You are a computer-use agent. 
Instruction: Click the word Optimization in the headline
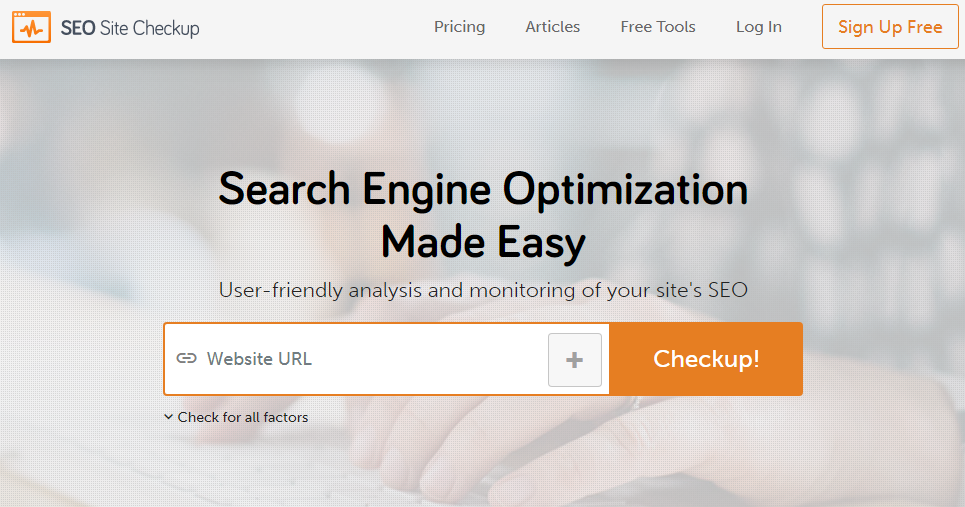[x=625, y=190]
